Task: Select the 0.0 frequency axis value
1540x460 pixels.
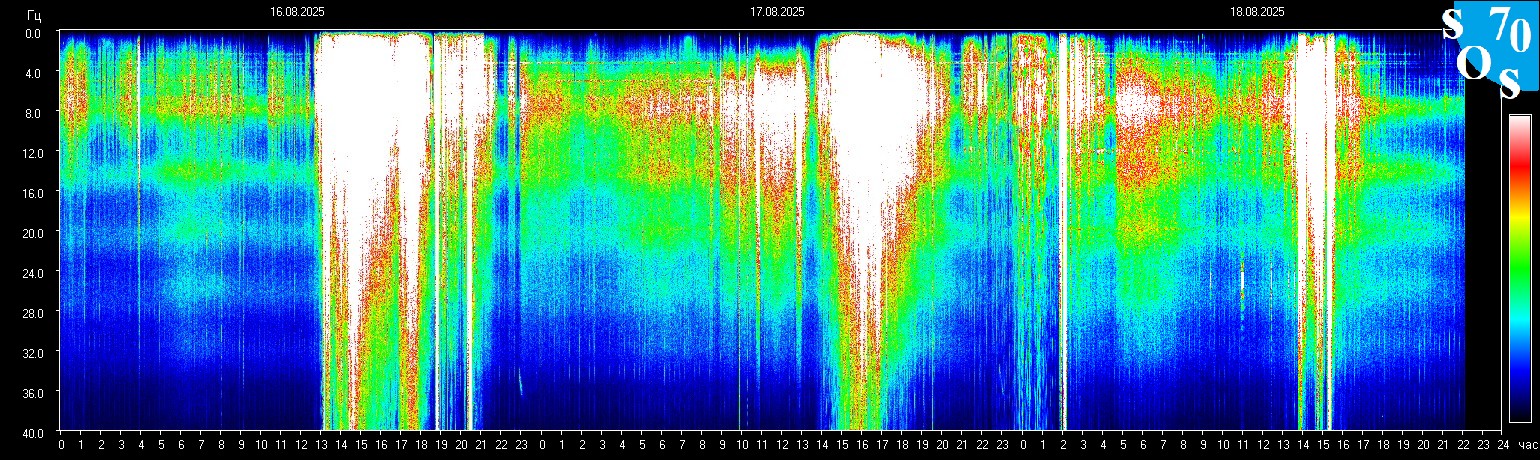Action: tap(35, 33)
